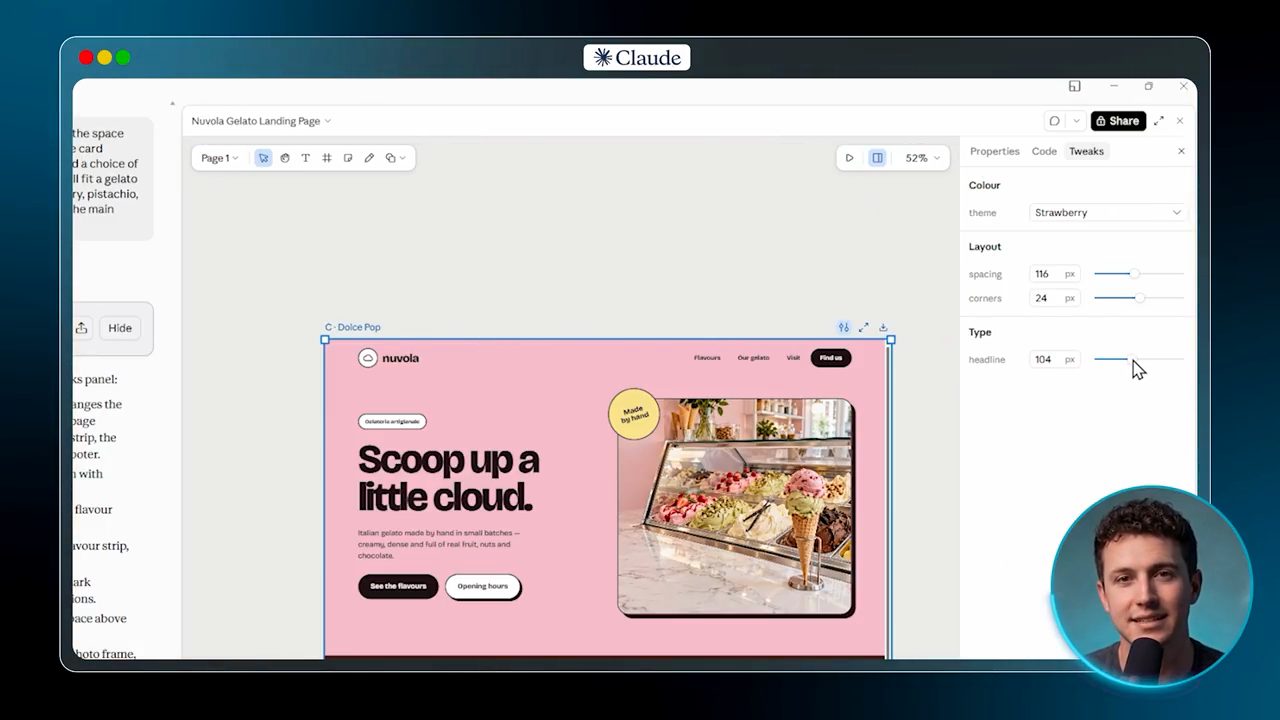
Task: Switch to the Code tab
Action: click(1044, 151)
